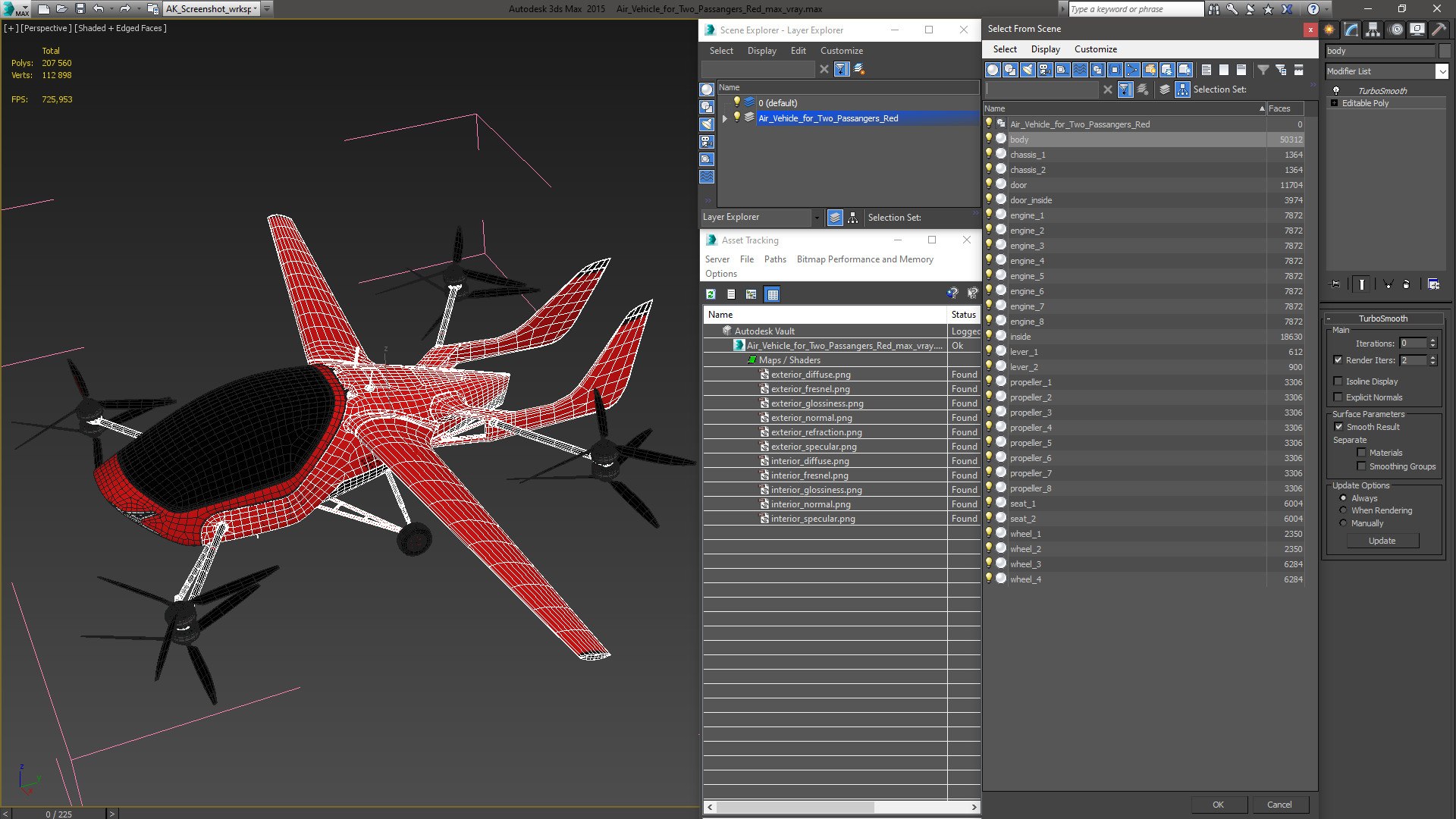The width and height of the screenshot is (1456, 819).
Task: Open the Hierarchy command panel tab
Action: pos(1373,30)
